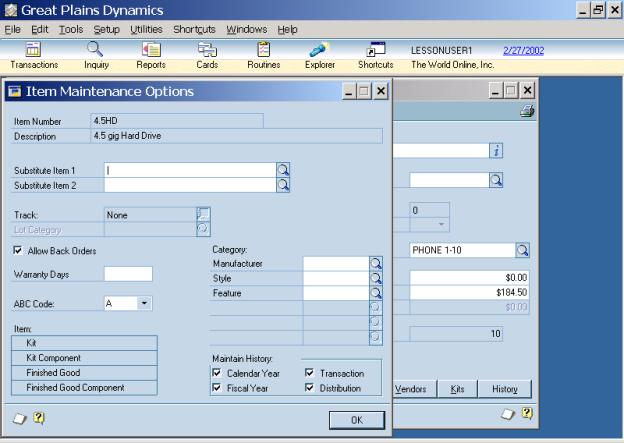Screen dimensions: 624x443
Task: Click help icon in Item Maintenance Options
Action: [x=39, y=418]
